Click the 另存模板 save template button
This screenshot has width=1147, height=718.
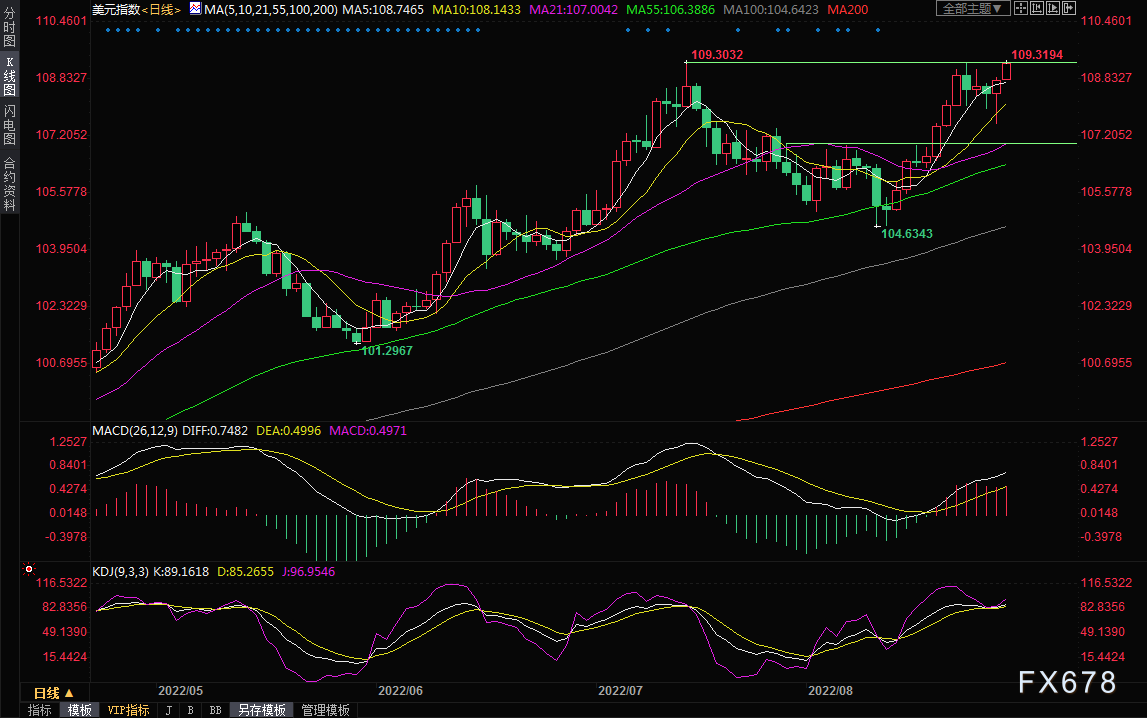[262, 710]
